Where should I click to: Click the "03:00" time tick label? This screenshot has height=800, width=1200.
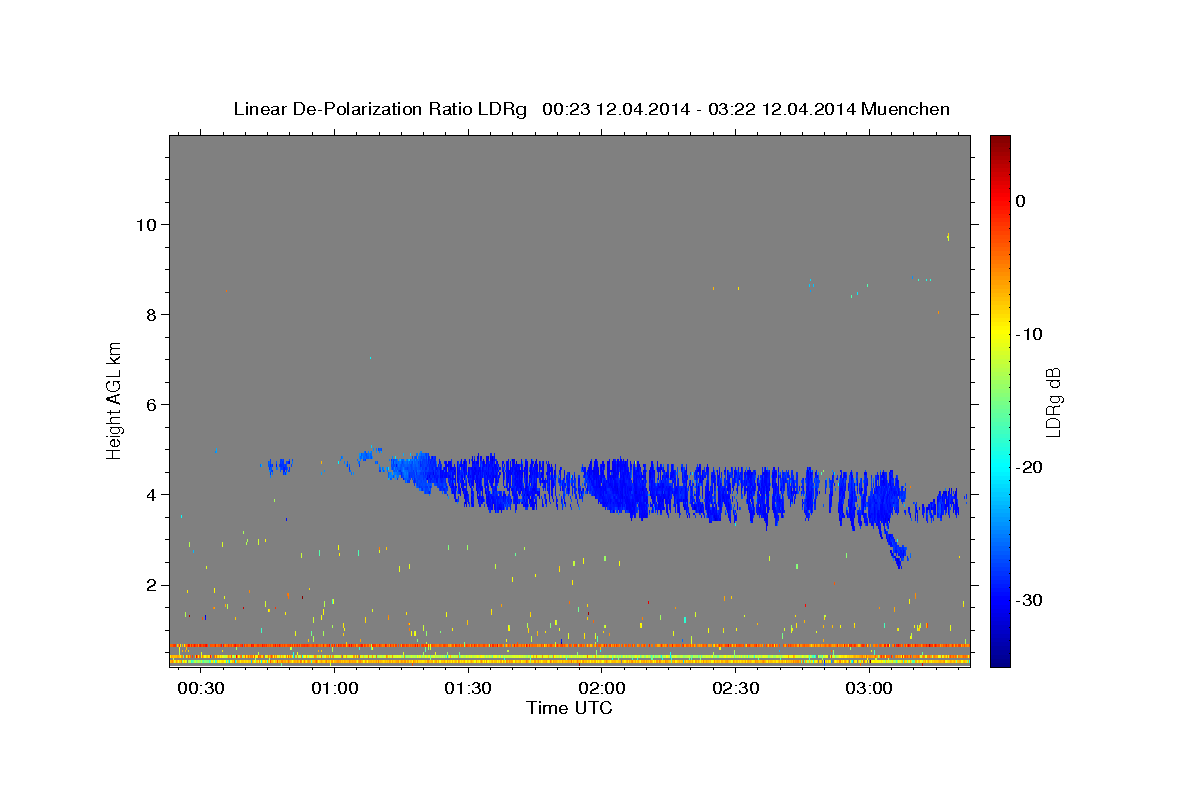[x=869, y=689]
